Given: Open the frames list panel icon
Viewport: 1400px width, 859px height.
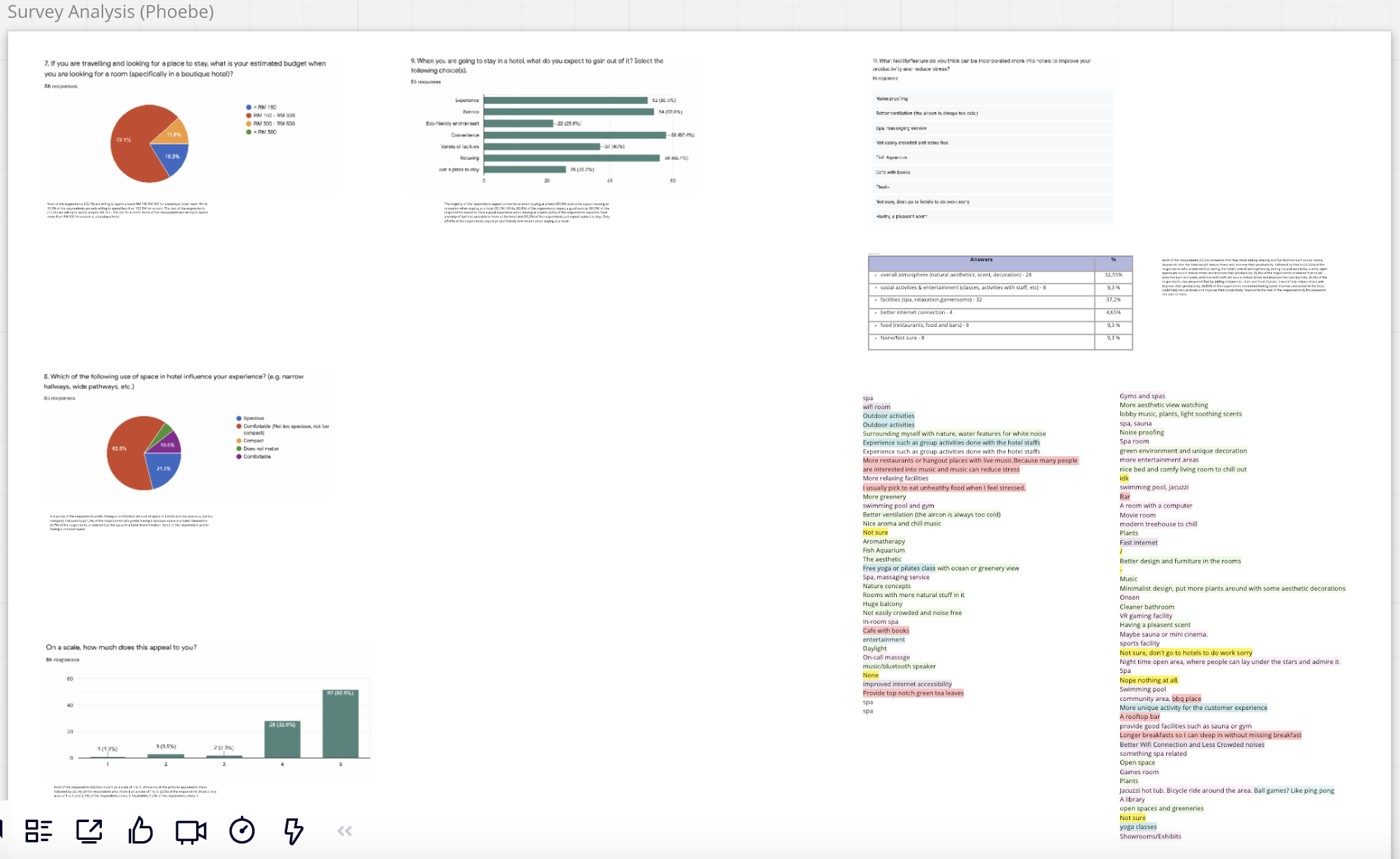Looking at the screenshot, I should 38,831.
